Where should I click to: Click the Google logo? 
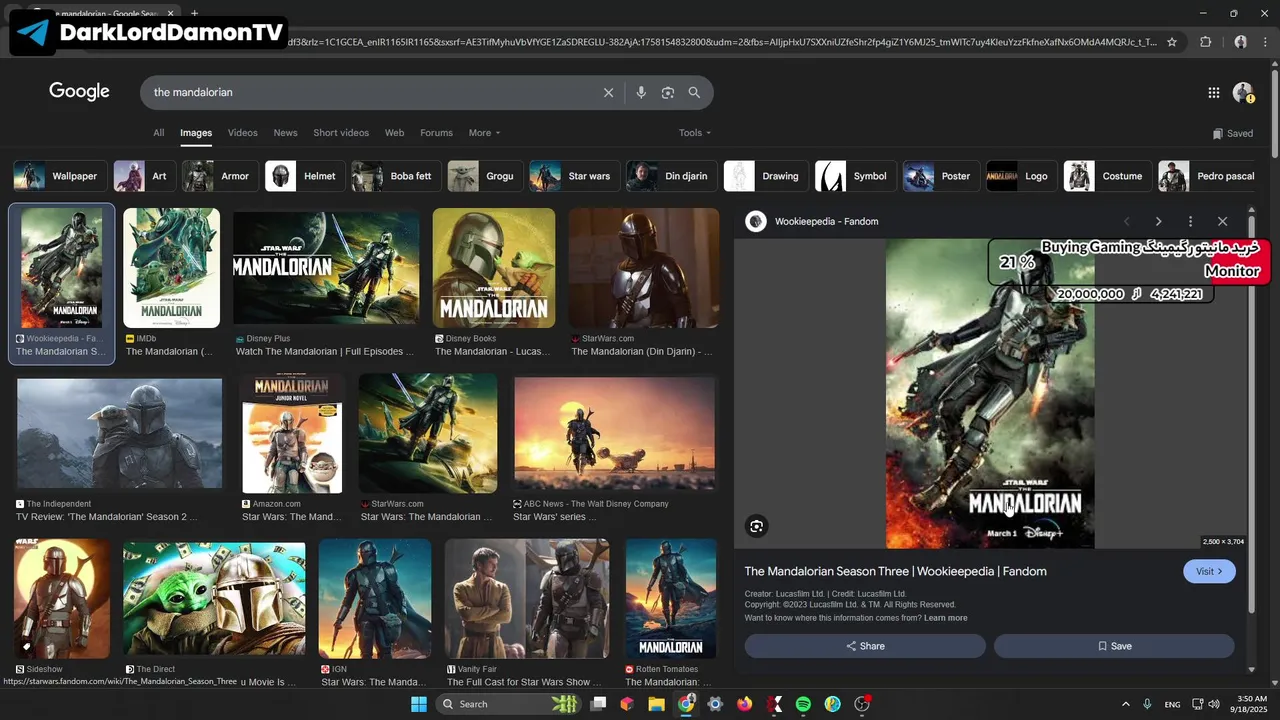(x=79, y=92)
